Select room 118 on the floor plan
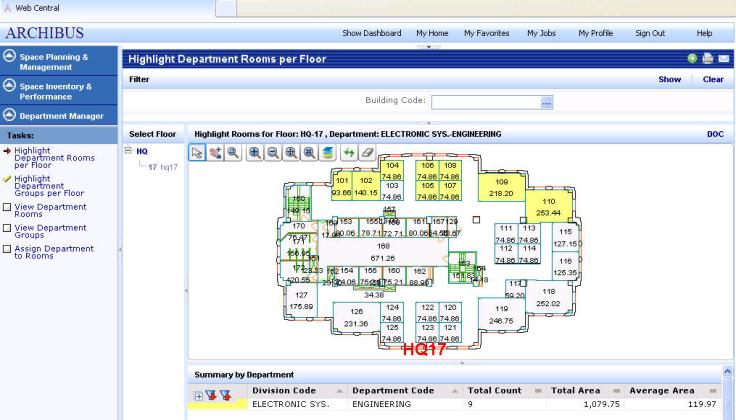 click(x=548, y=298)
